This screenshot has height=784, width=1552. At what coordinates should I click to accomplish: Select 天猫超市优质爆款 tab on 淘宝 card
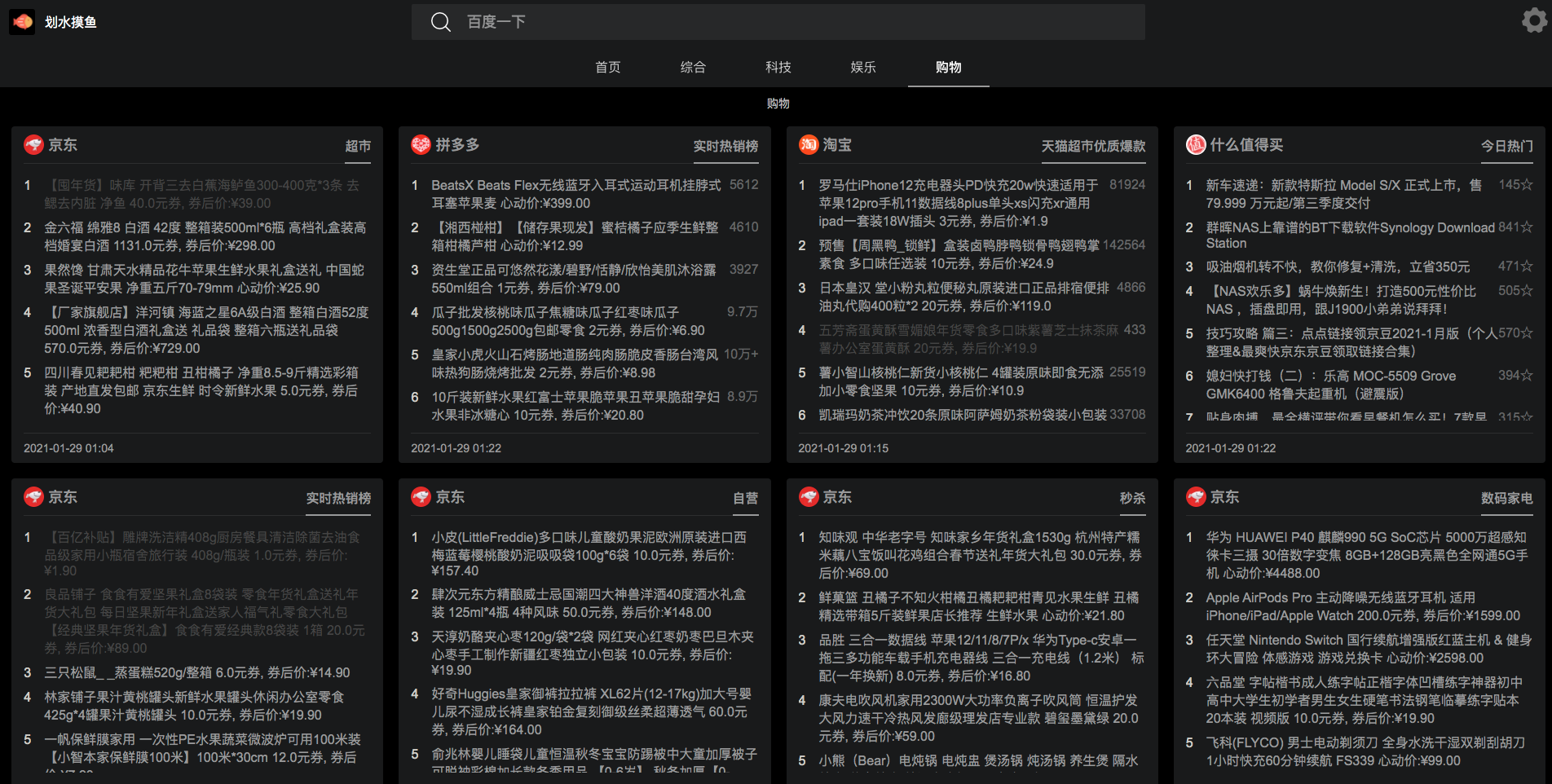point(1093,147)
